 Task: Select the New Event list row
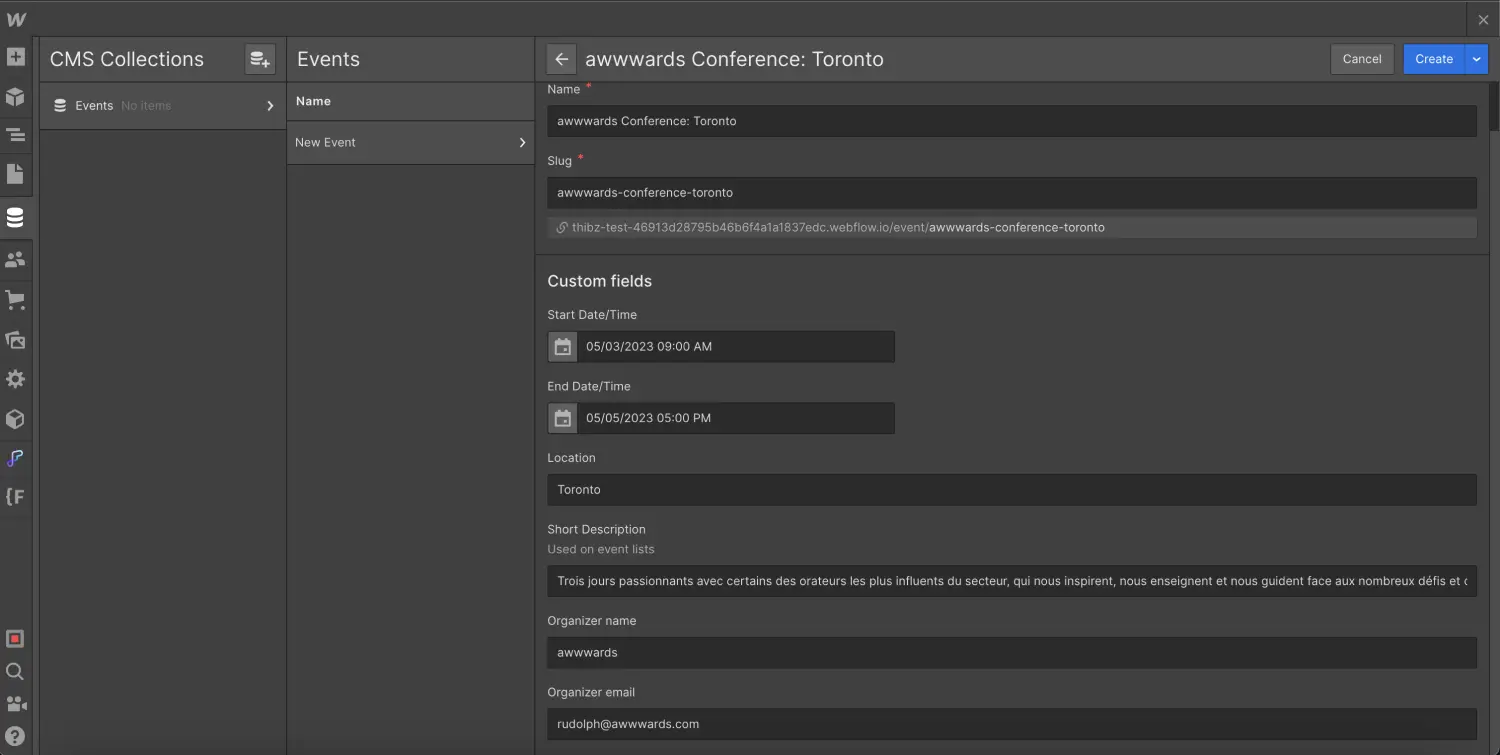[x=411, y=143]
